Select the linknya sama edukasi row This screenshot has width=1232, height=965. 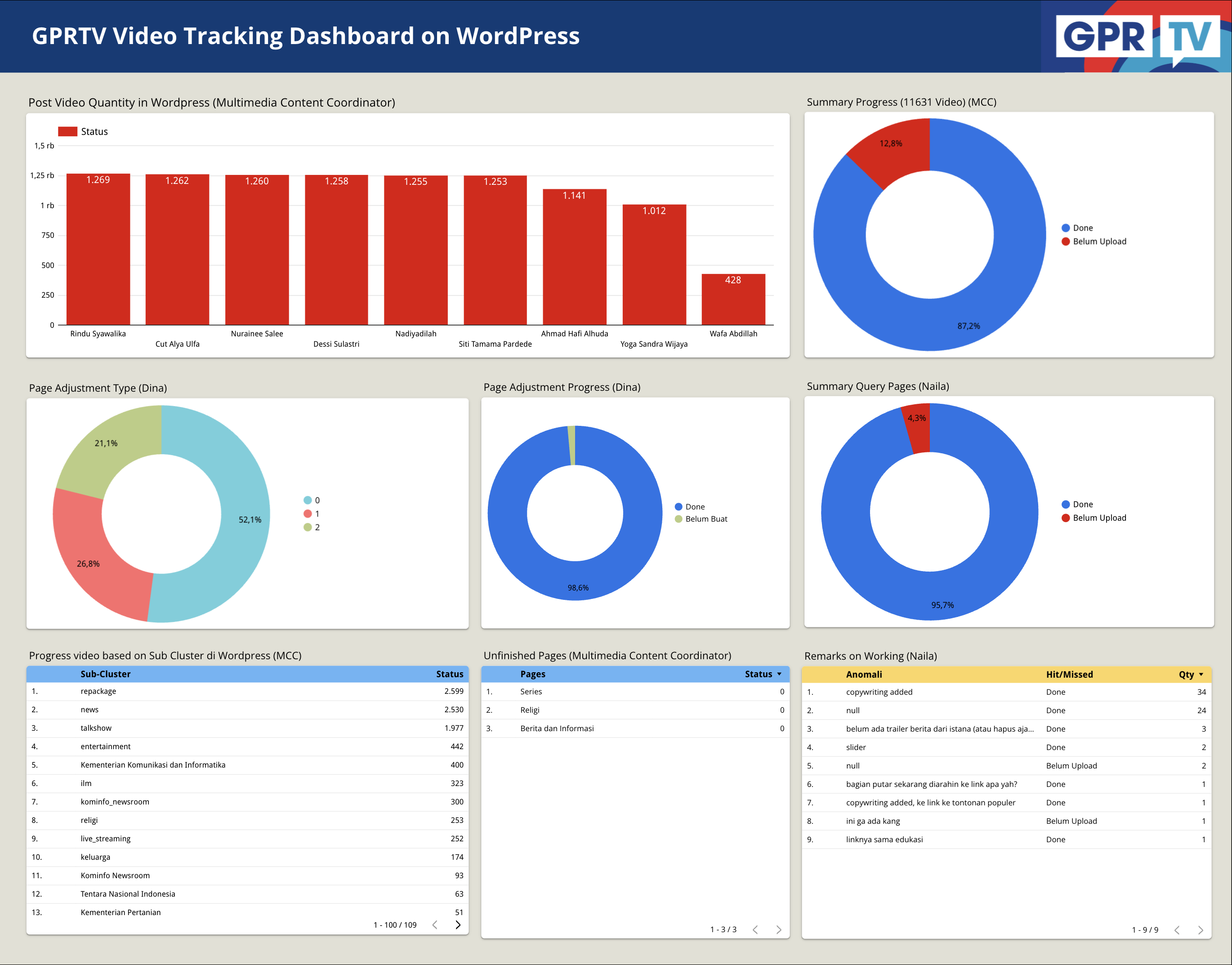point(1007,840)
